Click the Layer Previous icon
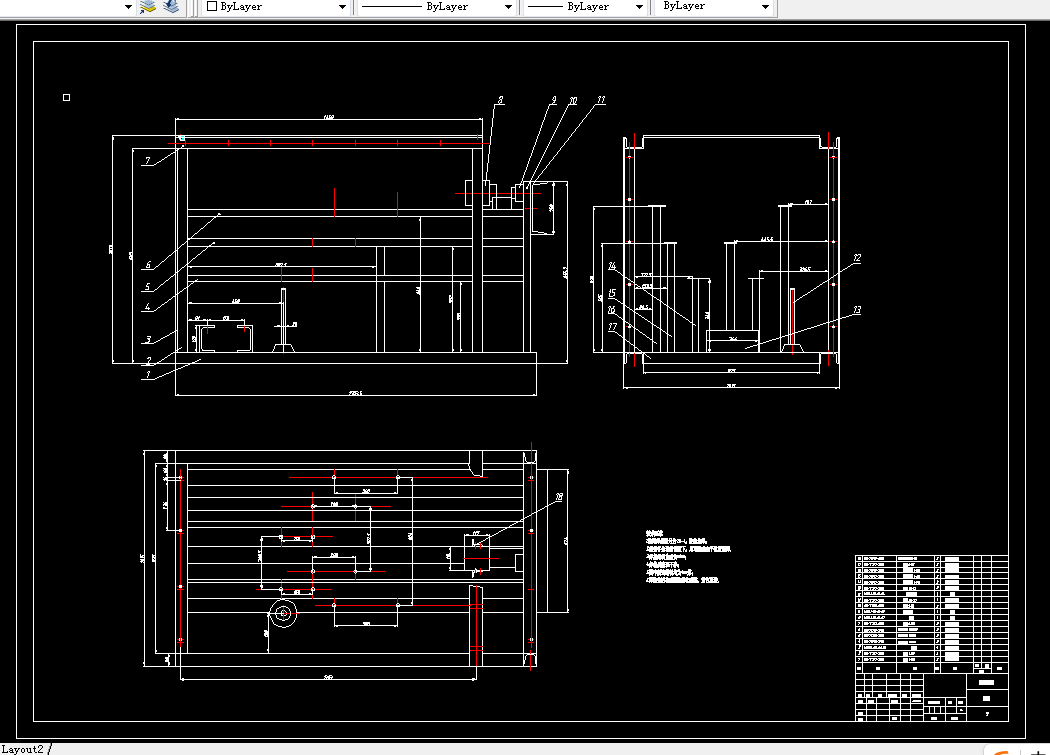The image size is (1050, 755). 171,7
